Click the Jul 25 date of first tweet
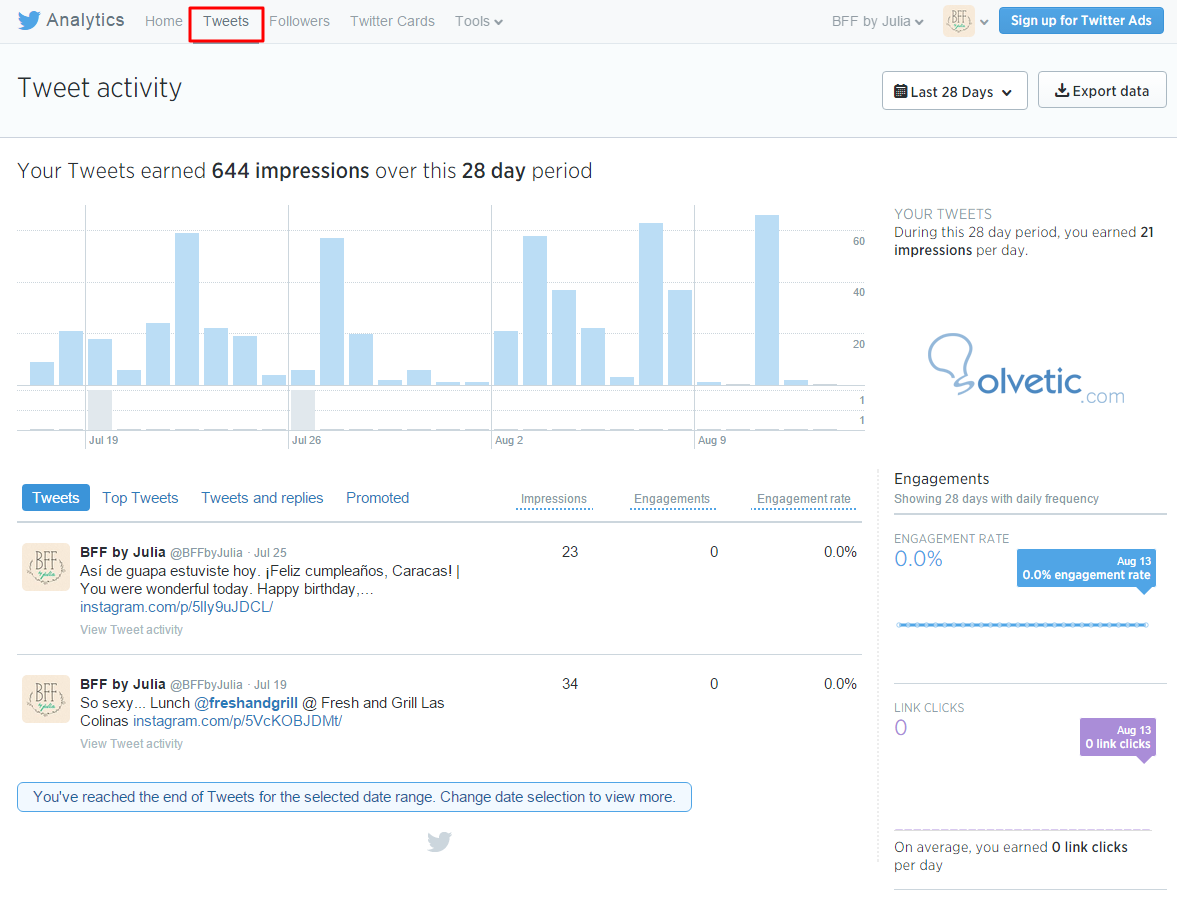1177x899 pixels. click(270, 553)
